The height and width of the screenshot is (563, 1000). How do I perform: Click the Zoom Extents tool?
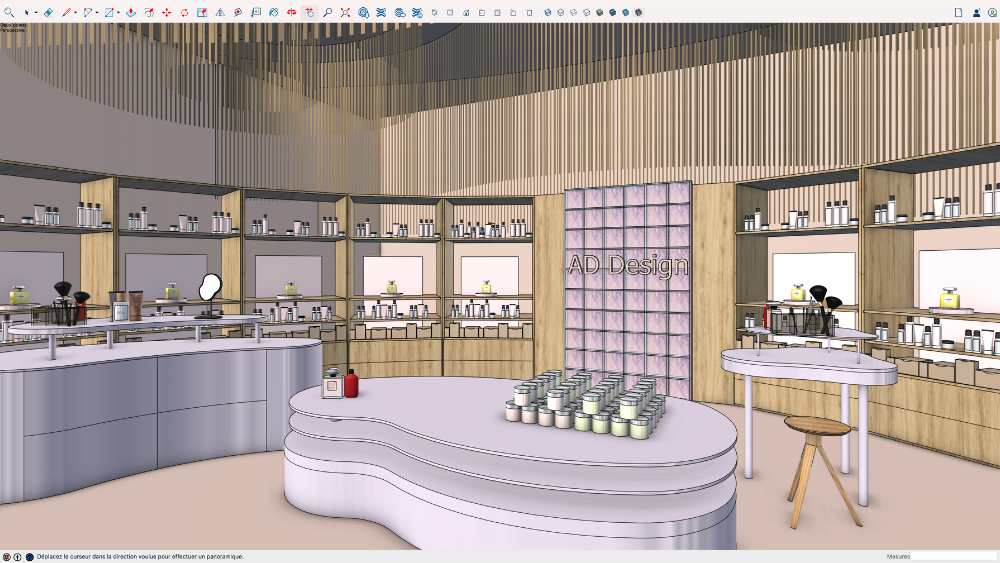(x=345, y=13)
